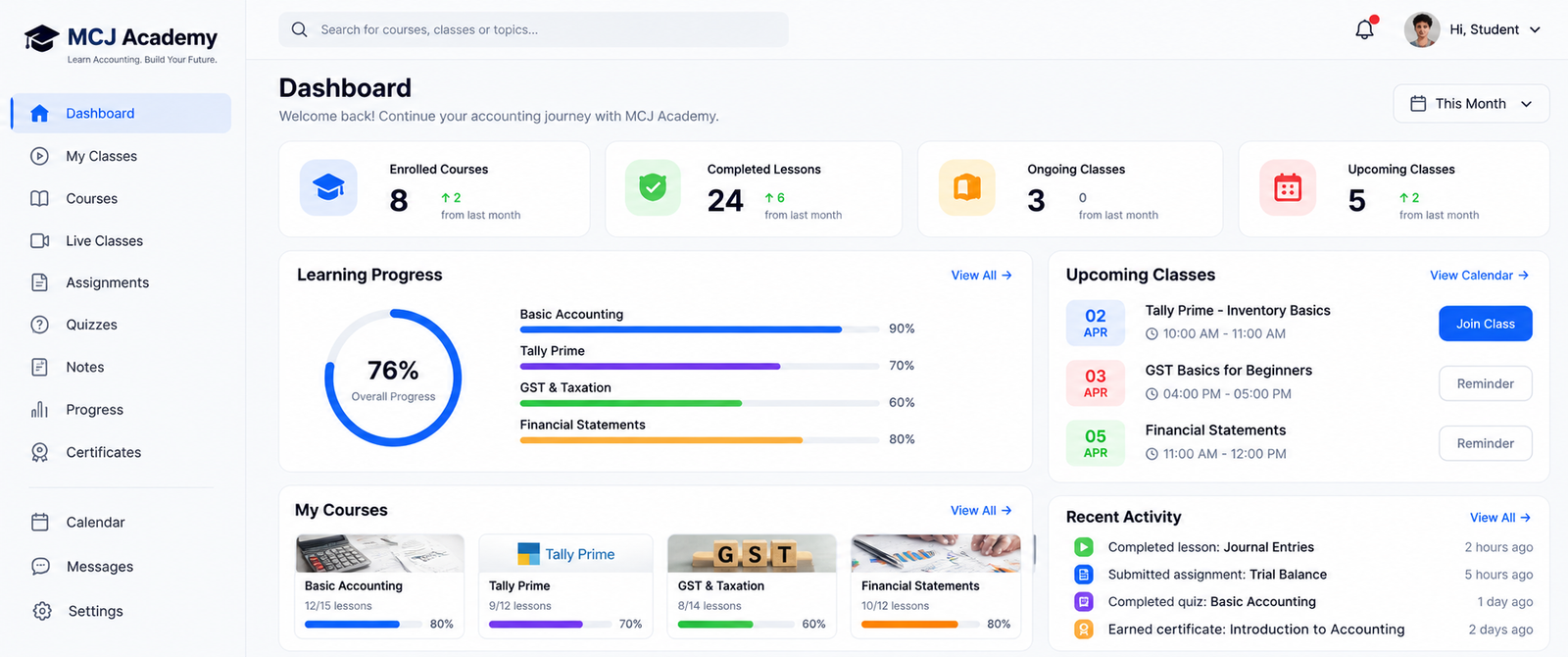Click the Enrolled Courses graduation cap icon

(328, 187)
